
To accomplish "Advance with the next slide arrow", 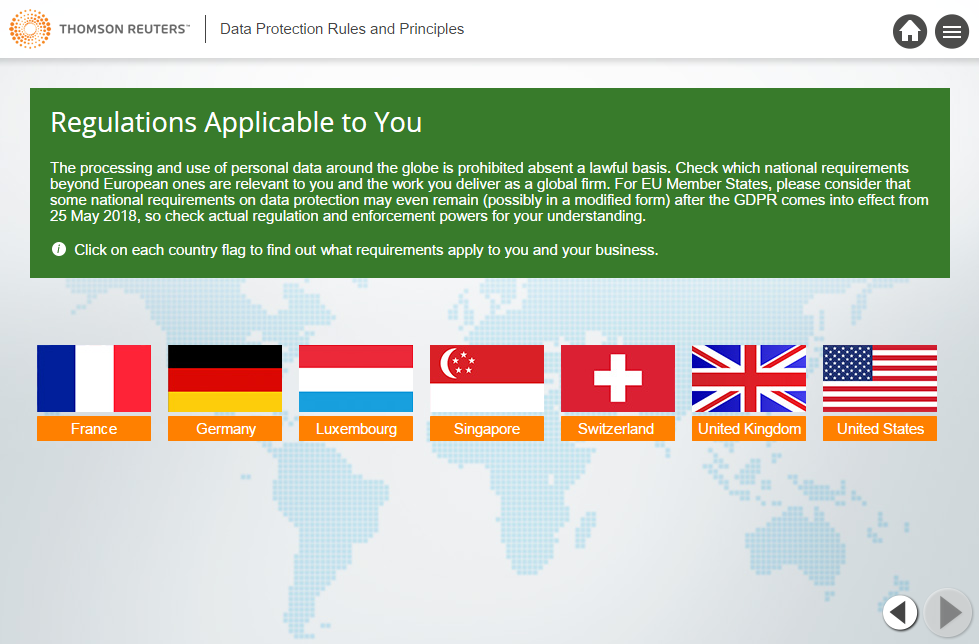I will [947, 611].
